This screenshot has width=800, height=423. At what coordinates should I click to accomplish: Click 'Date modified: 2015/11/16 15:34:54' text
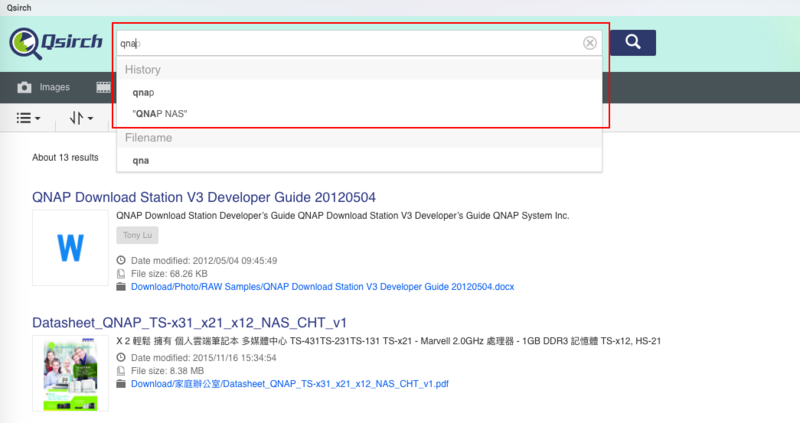(x=204, y=358)
